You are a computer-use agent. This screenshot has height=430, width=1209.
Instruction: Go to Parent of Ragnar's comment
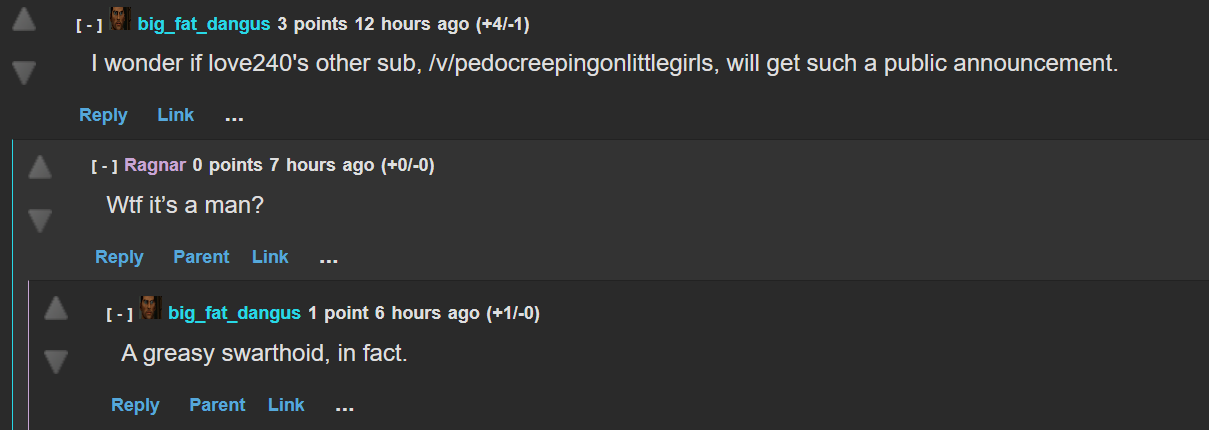(201, 257)
